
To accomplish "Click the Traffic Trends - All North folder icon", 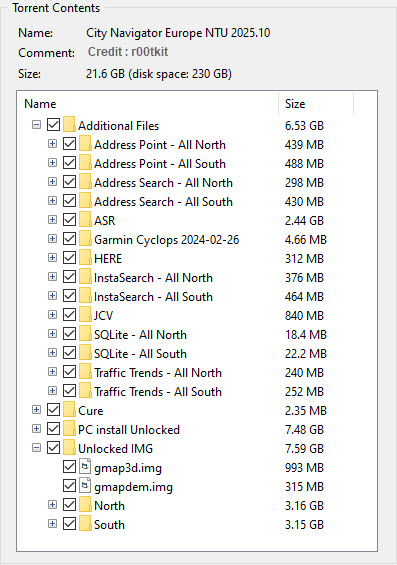I will point(85,373).
